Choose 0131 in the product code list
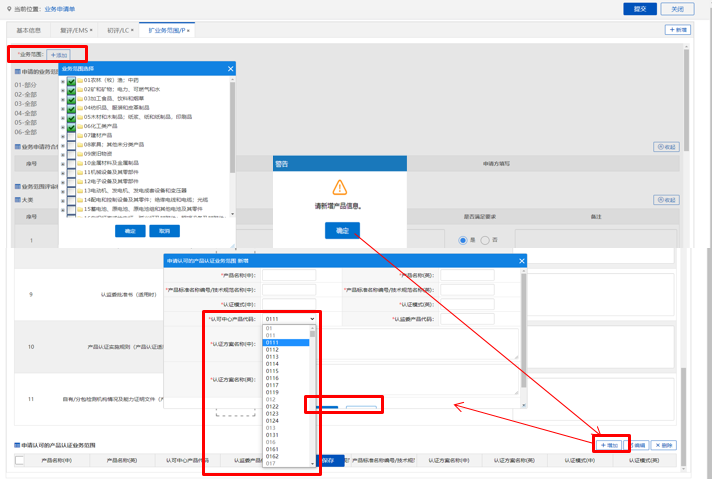 coord(272,435)
